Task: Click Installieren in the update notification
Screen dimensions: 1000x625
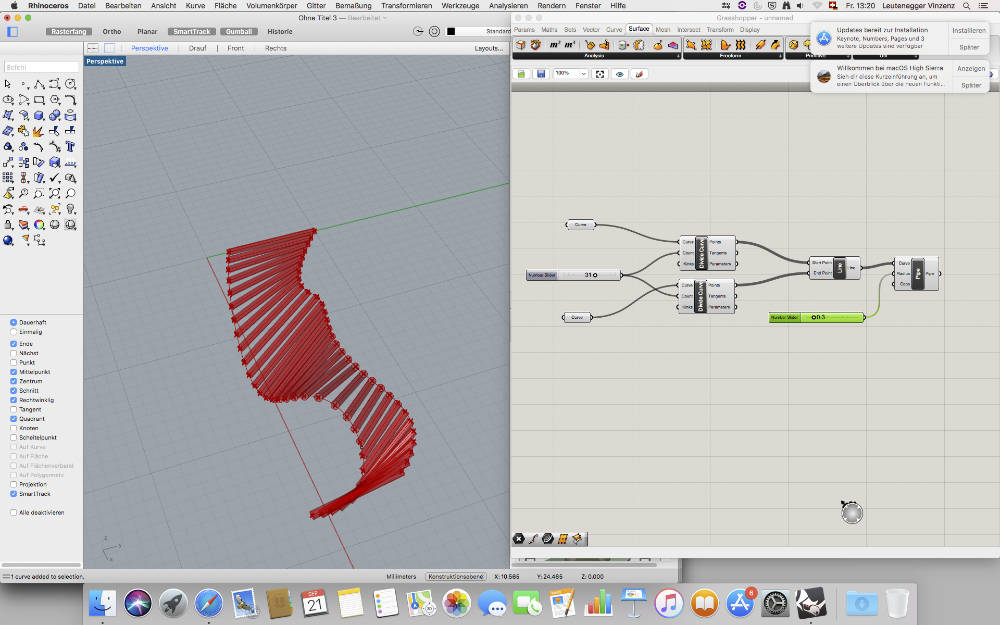Action: (x=969, y=31)
